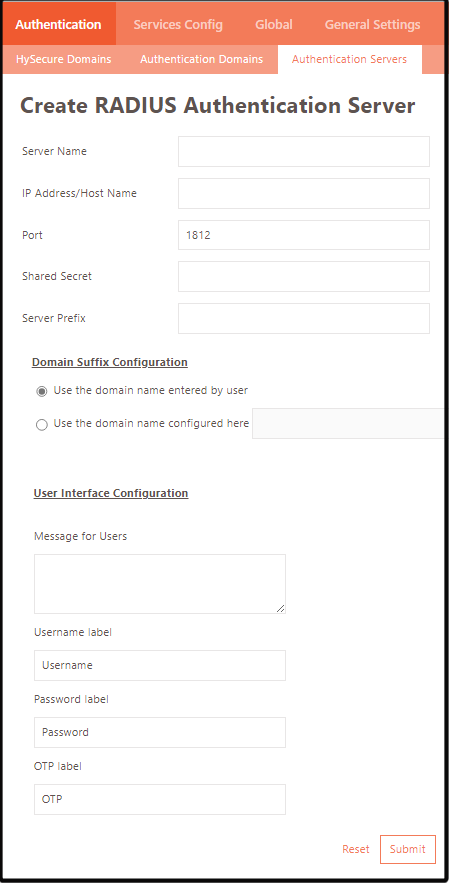Click the Message for Users text area
The width and height of the screenshot is (449, 883).
pos(160,584)
